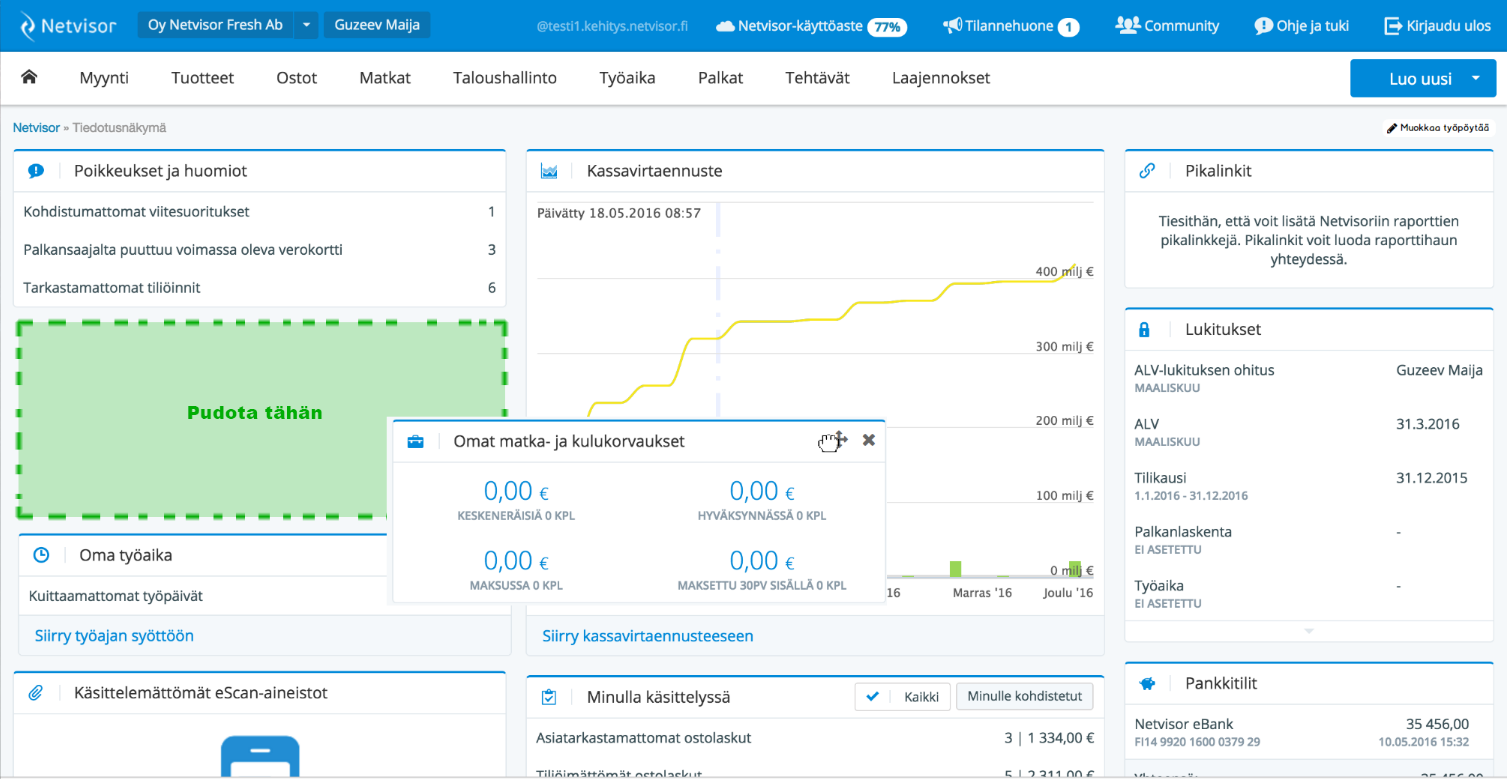Click the Kassavirtaennuste chart icon

click(548, 171)
